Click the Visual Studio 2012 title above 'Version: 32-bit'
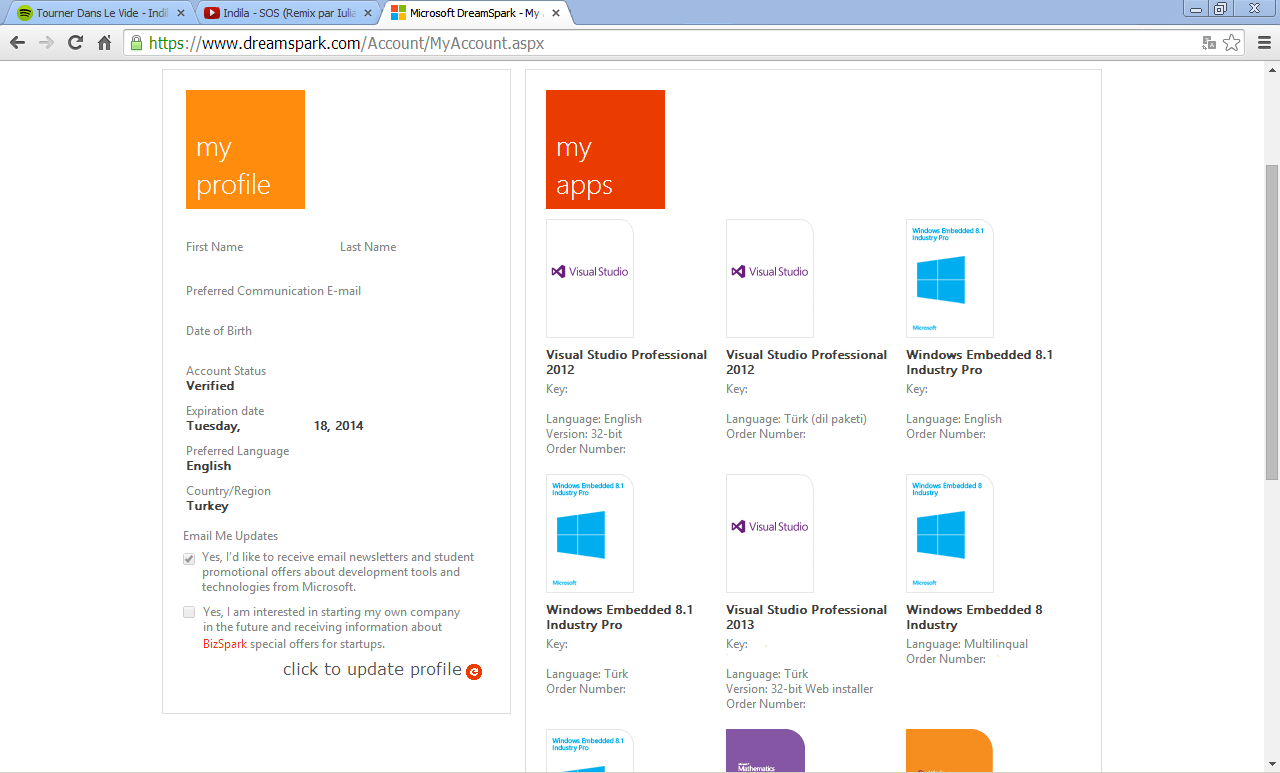 [626, 362]
